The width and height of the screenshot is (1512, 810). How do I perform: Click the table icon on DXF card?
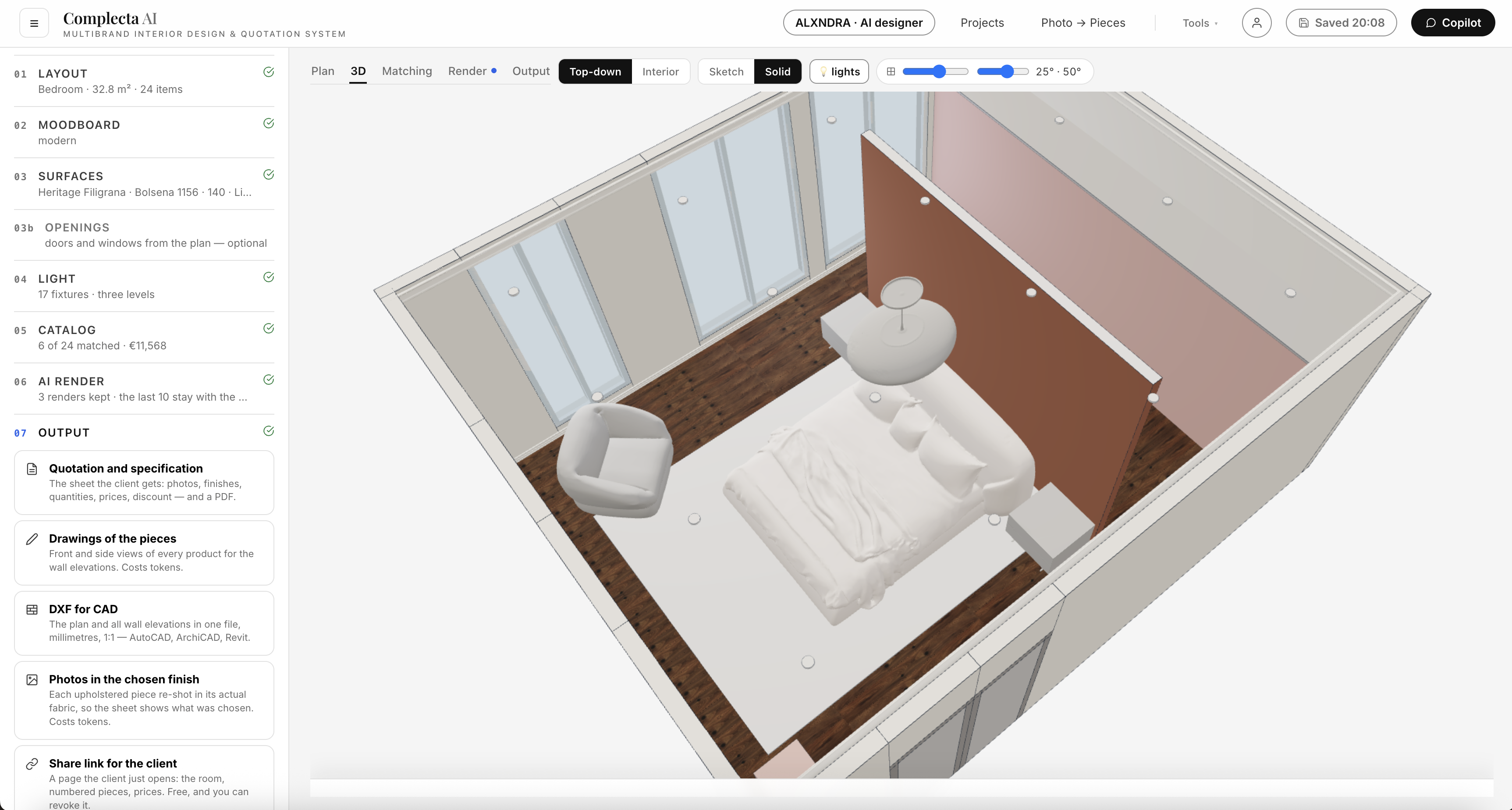point(32,610)
